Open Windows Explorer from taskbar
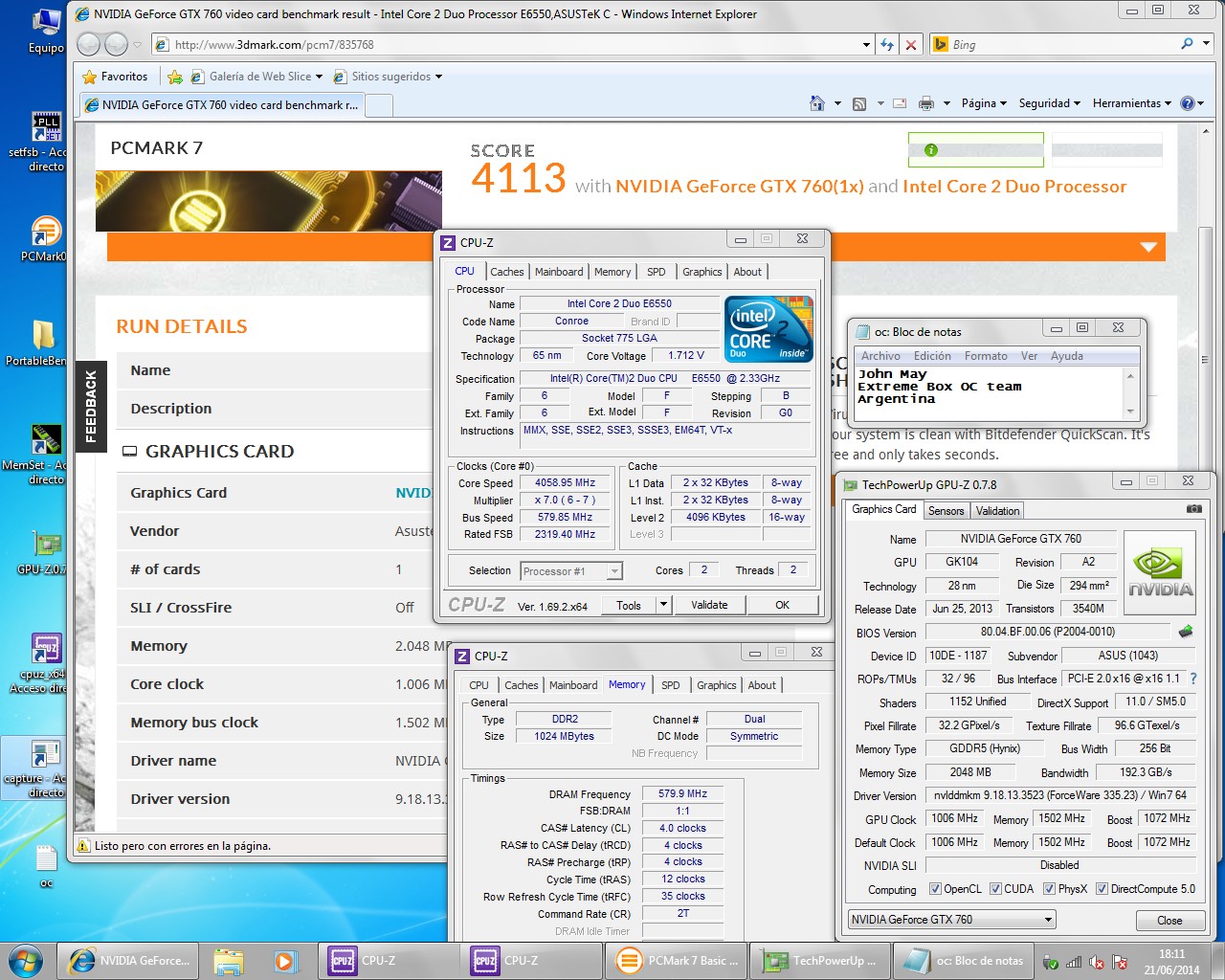Image resolution: width=1225 pixels, height=980 pixels. 228,961
